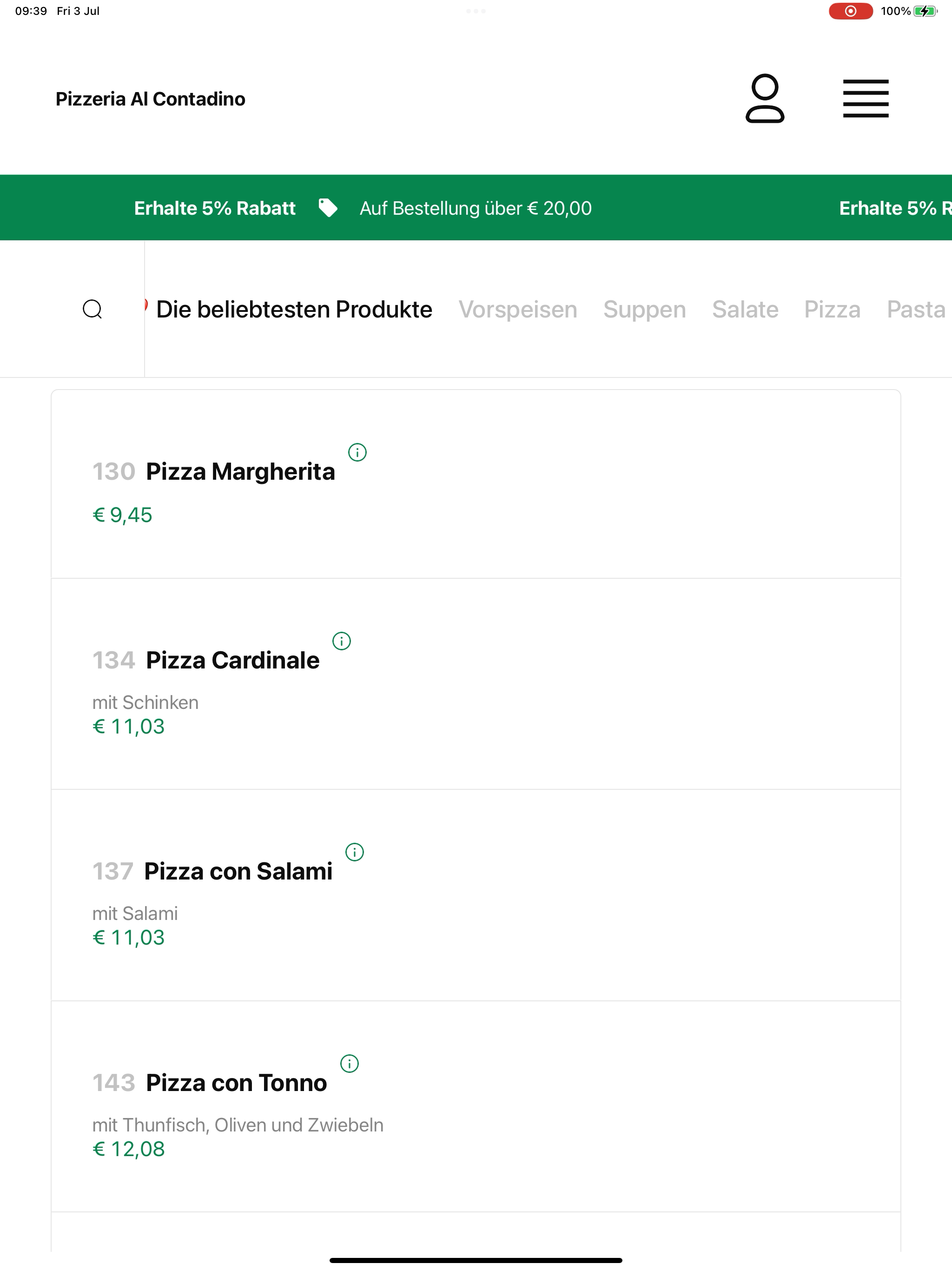Tap the battery status icon

point(925,11)
